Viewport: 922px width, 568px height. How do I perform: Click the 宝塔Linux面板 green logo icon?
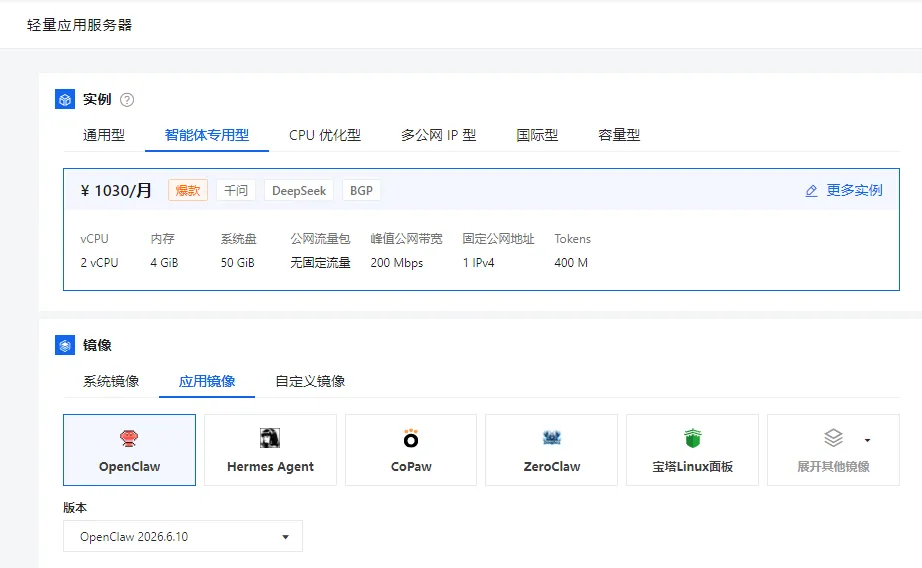point(693,438)
